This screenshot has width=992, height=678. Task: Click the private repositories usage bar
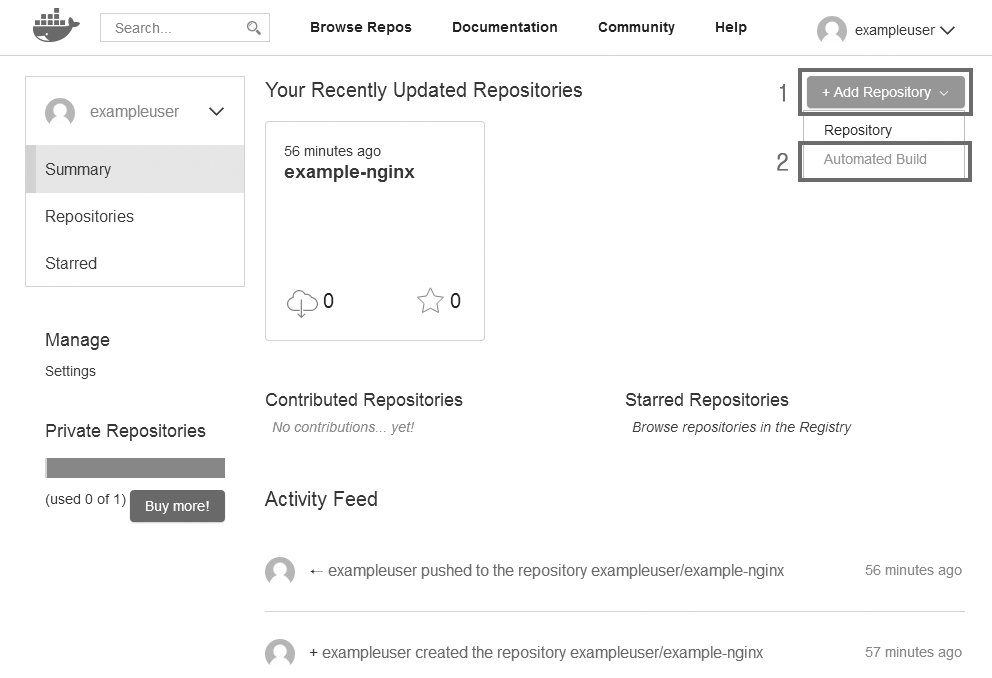pyautogui.click(x=135, y=468)
